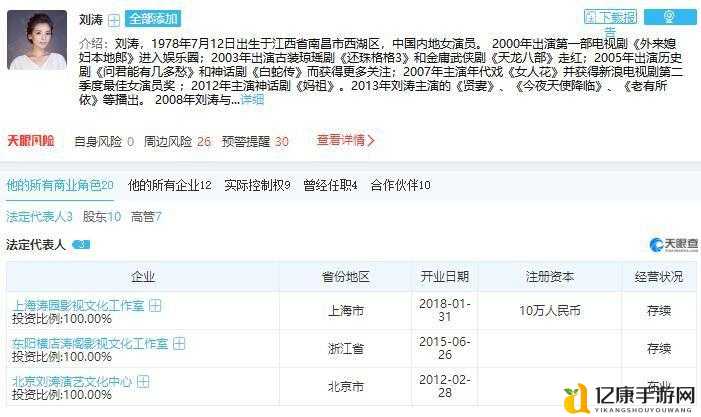
Task: Click the 经营状况 column header
Action: tap(659, 277)
